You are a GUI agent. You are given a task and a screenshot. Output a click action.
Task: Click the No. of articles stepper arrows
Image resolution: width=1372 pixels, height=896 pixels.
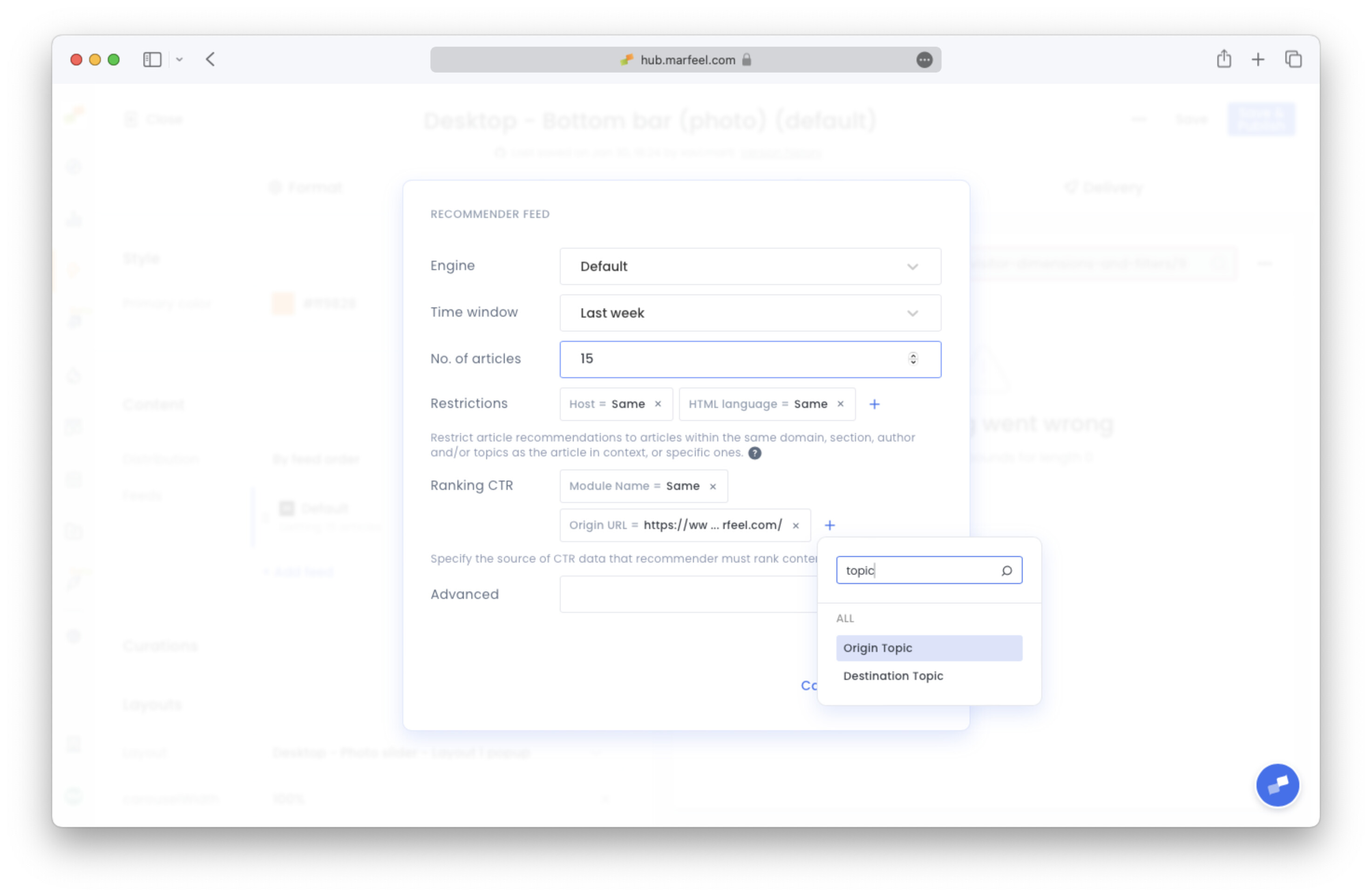[x=913, y=359]
